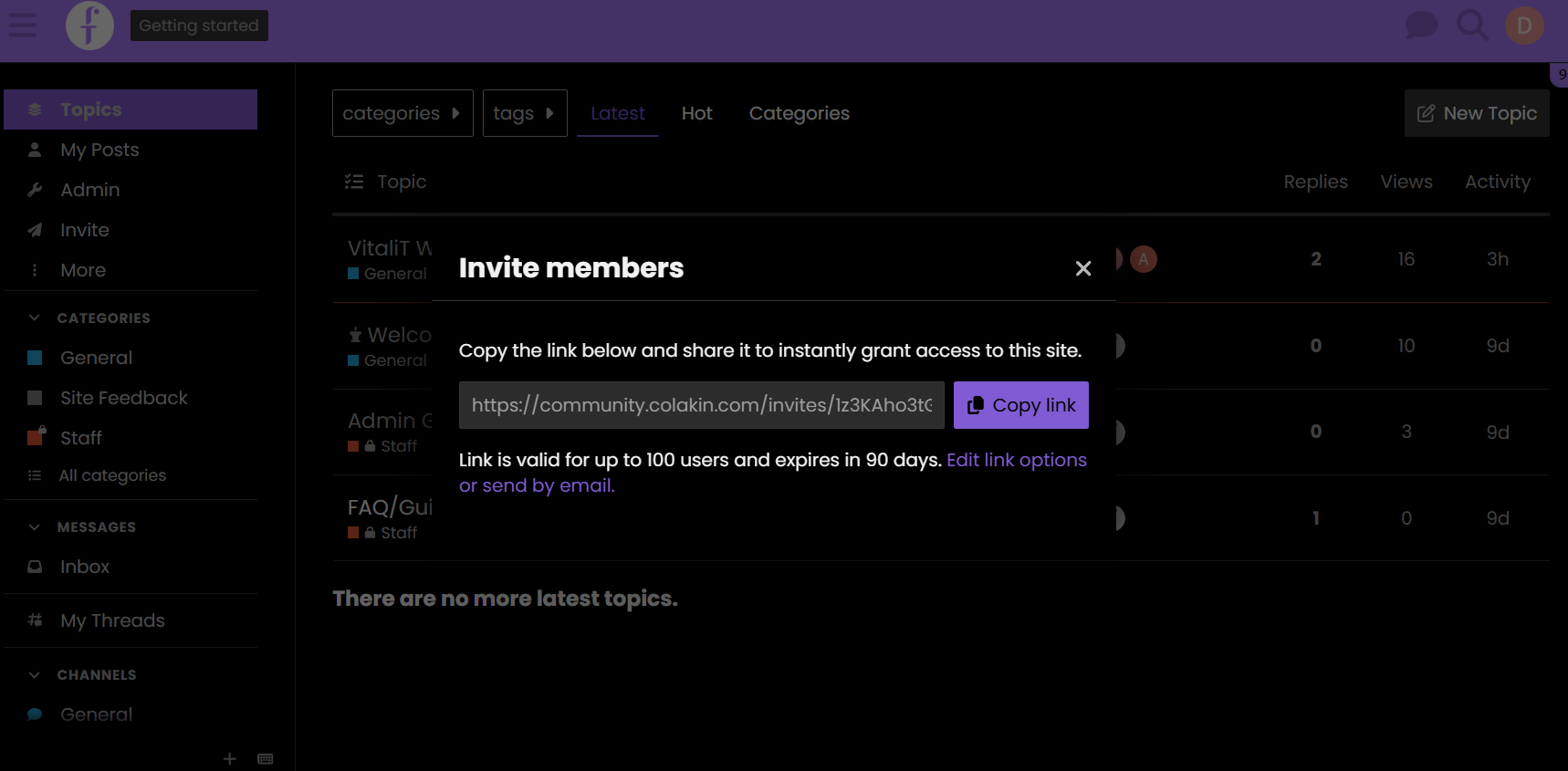Collapse the CHANNELS sidebar section

point(35,674)
